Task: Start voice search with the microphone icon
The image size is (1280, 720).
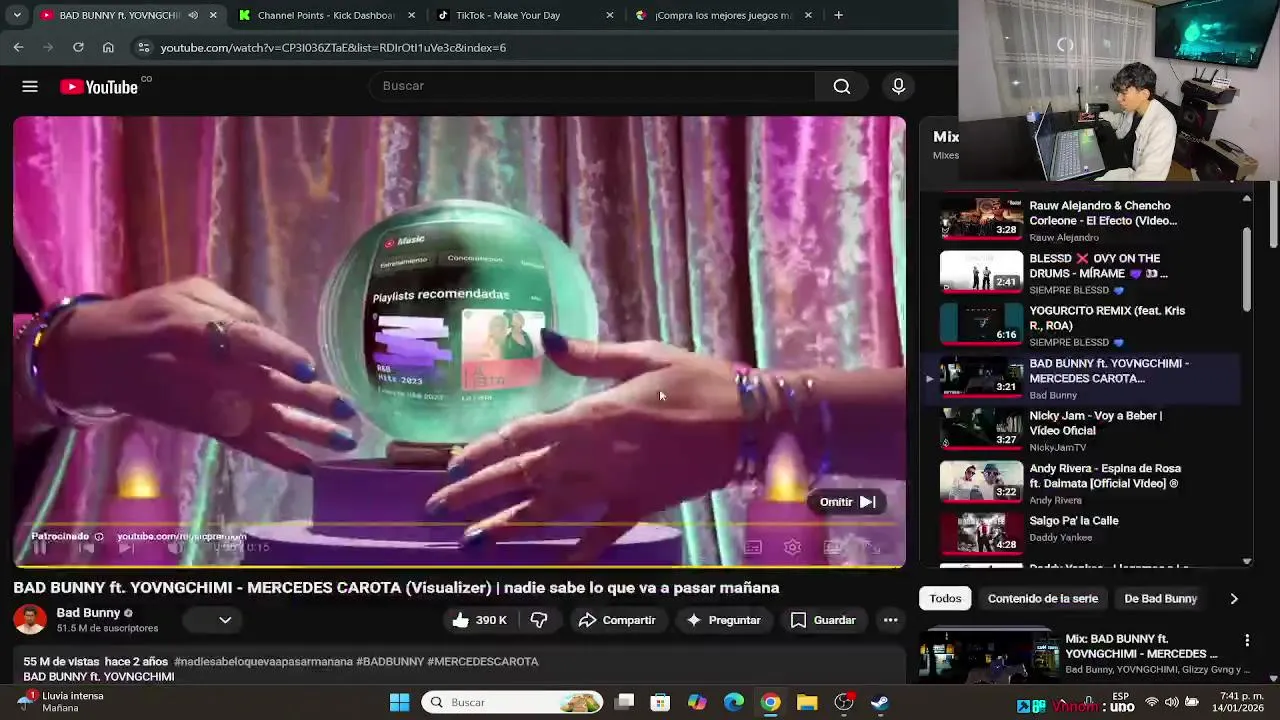Action: pos(898,87)
